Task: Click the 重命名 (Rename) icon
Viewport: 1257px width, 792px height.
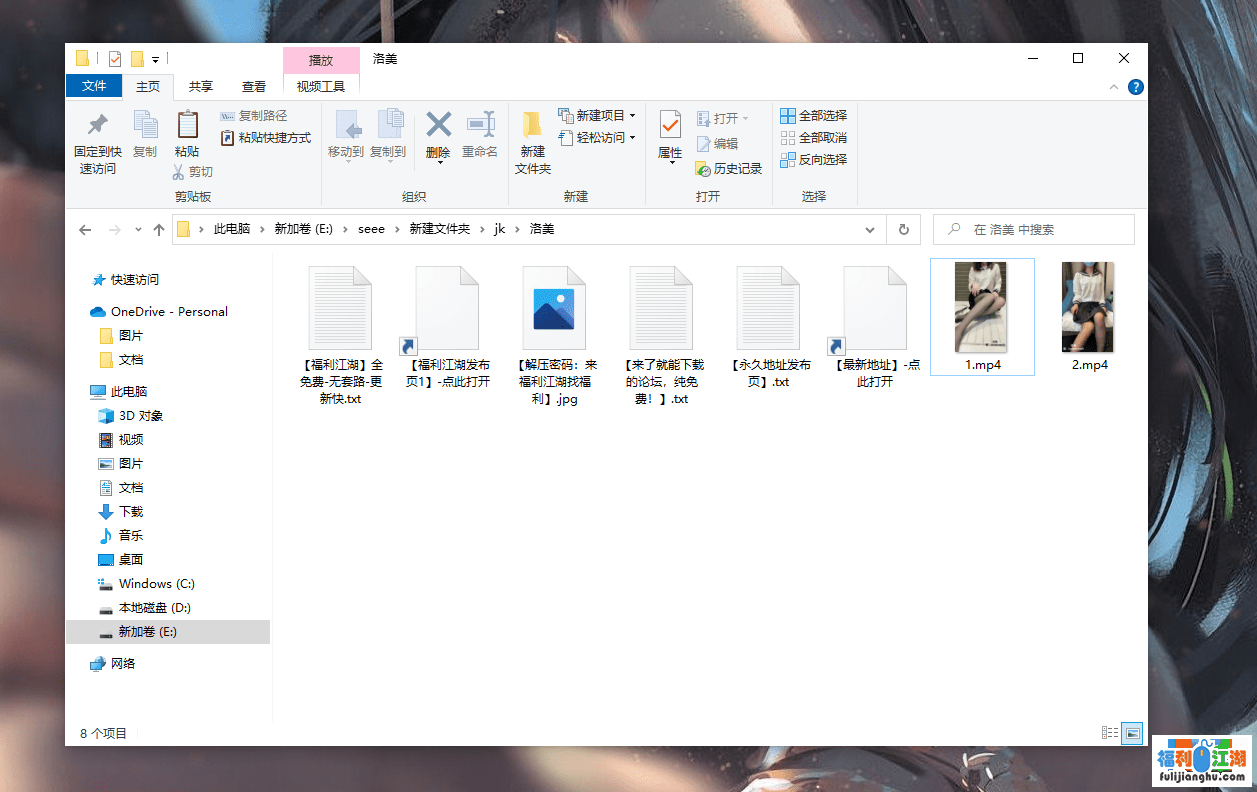Action: tap(481, 130)
